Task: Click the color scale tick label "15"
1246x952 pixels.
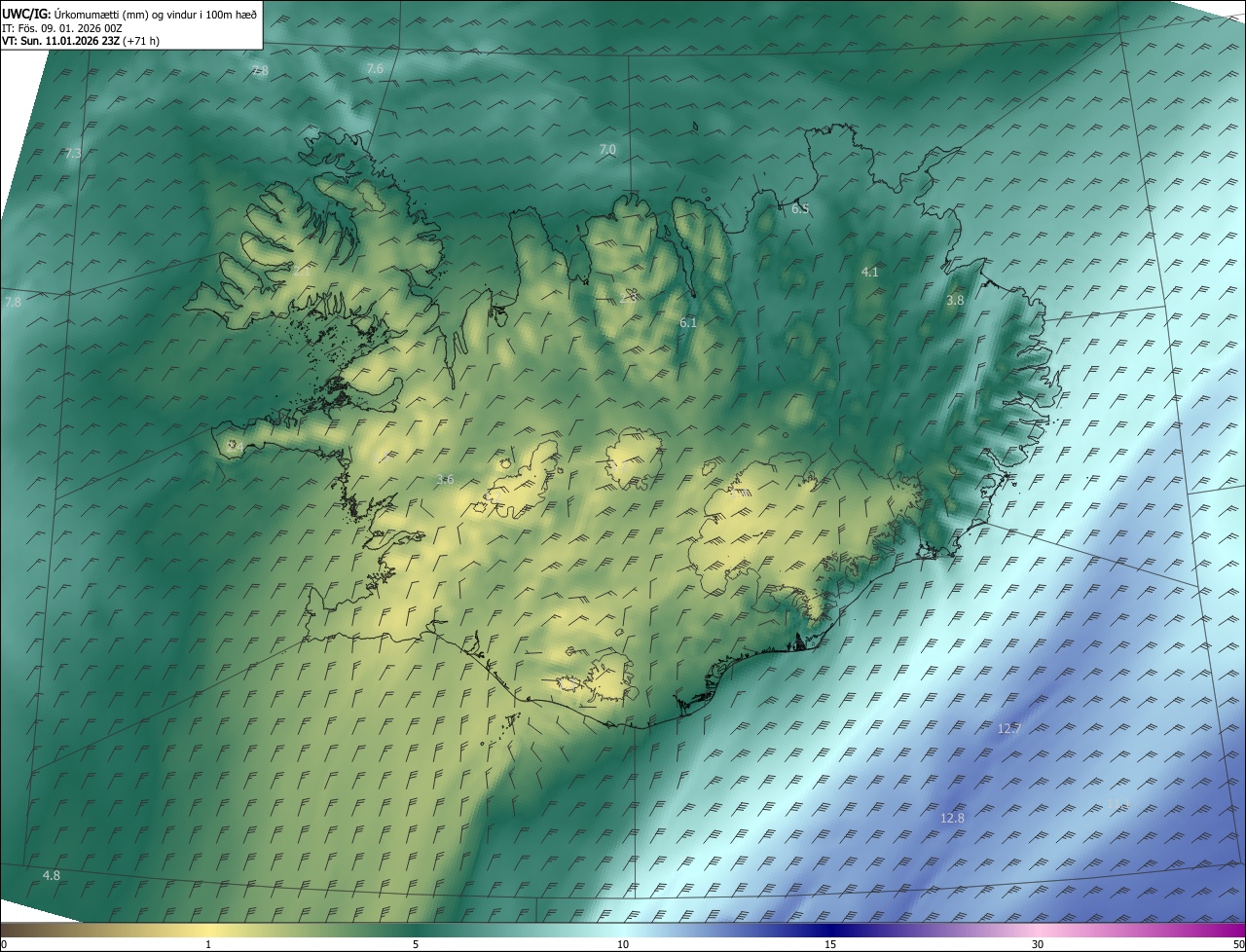Action: click(x=830, y=944)
